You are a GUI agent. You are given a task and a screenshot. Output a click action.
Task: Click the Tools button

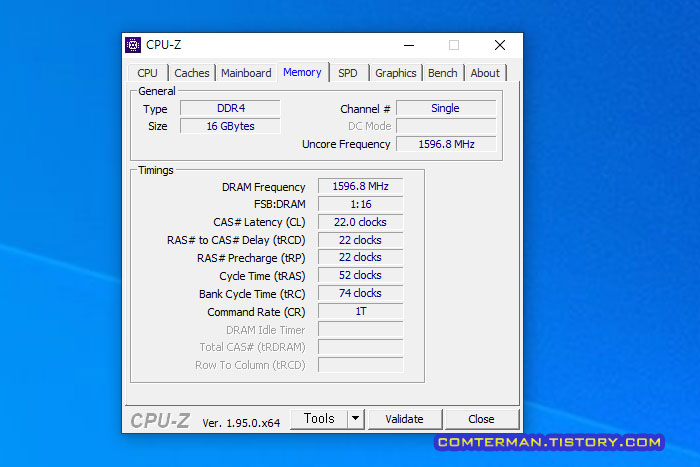319,419
